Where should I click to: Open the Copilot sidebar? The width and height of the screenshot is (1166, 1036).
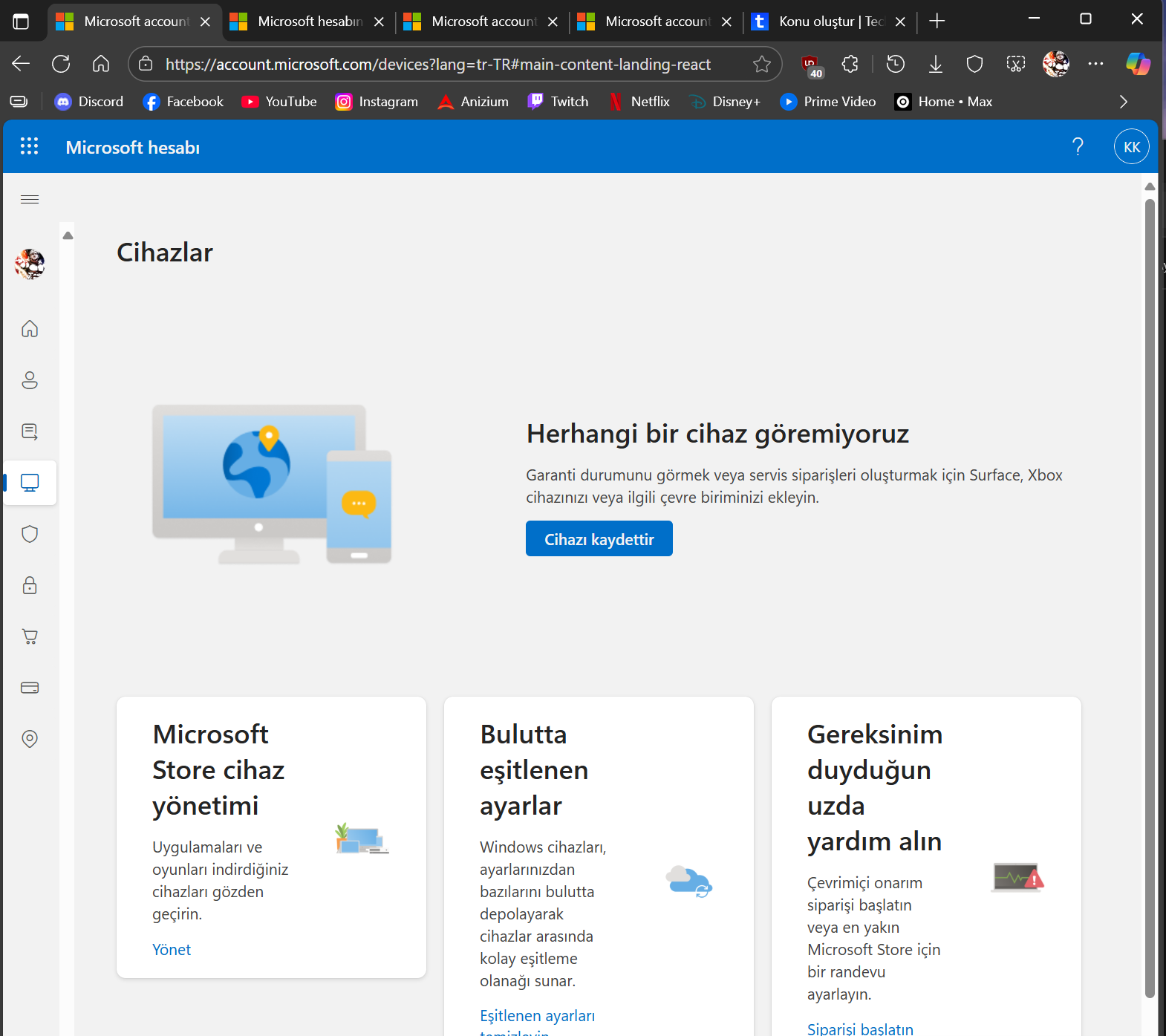click(1138, 64)
